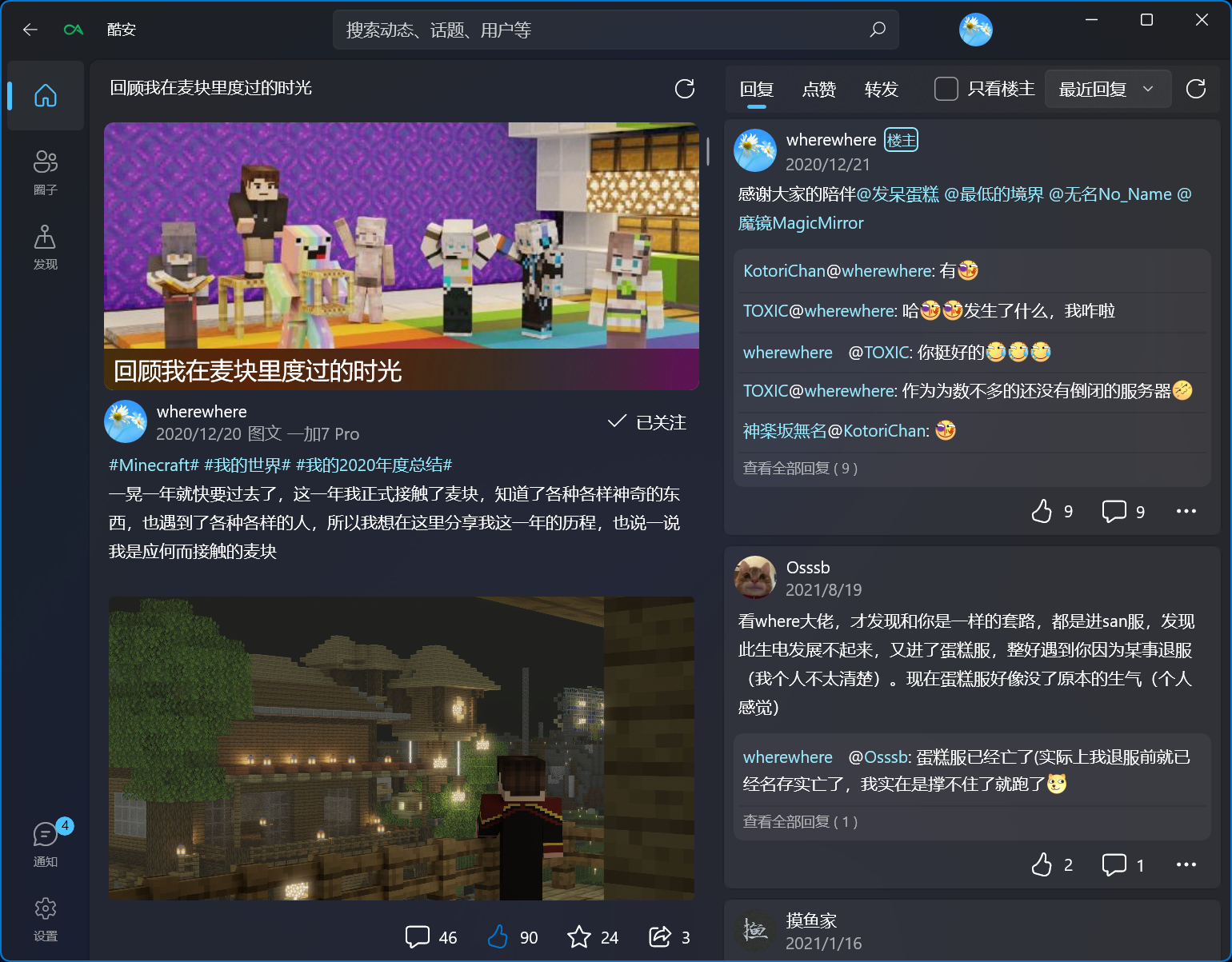The width and height of the screenshot is (1232, 962).
Task: Toggle the 已关注 follow state
Action: [647, 422]
